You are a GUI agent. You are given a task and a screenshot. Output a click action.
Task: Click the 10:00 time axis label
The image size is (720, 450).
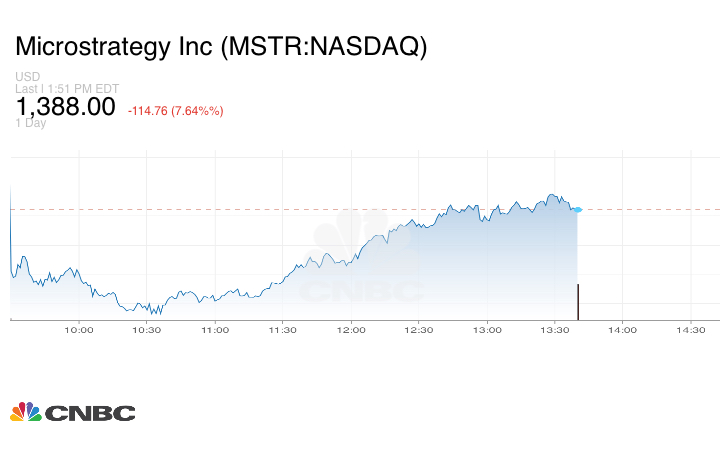click(x=79, y=330)
